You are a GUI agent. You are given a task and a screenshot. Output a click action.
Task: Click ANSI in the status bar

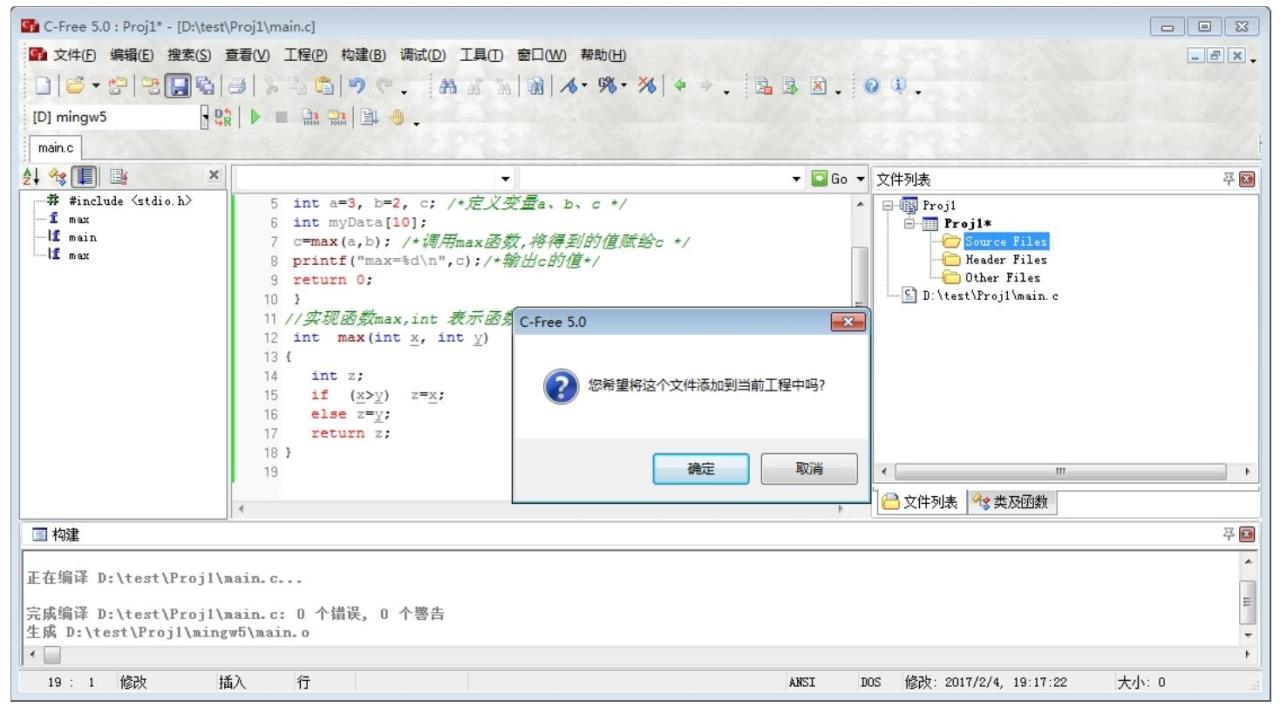coord(802,682)
